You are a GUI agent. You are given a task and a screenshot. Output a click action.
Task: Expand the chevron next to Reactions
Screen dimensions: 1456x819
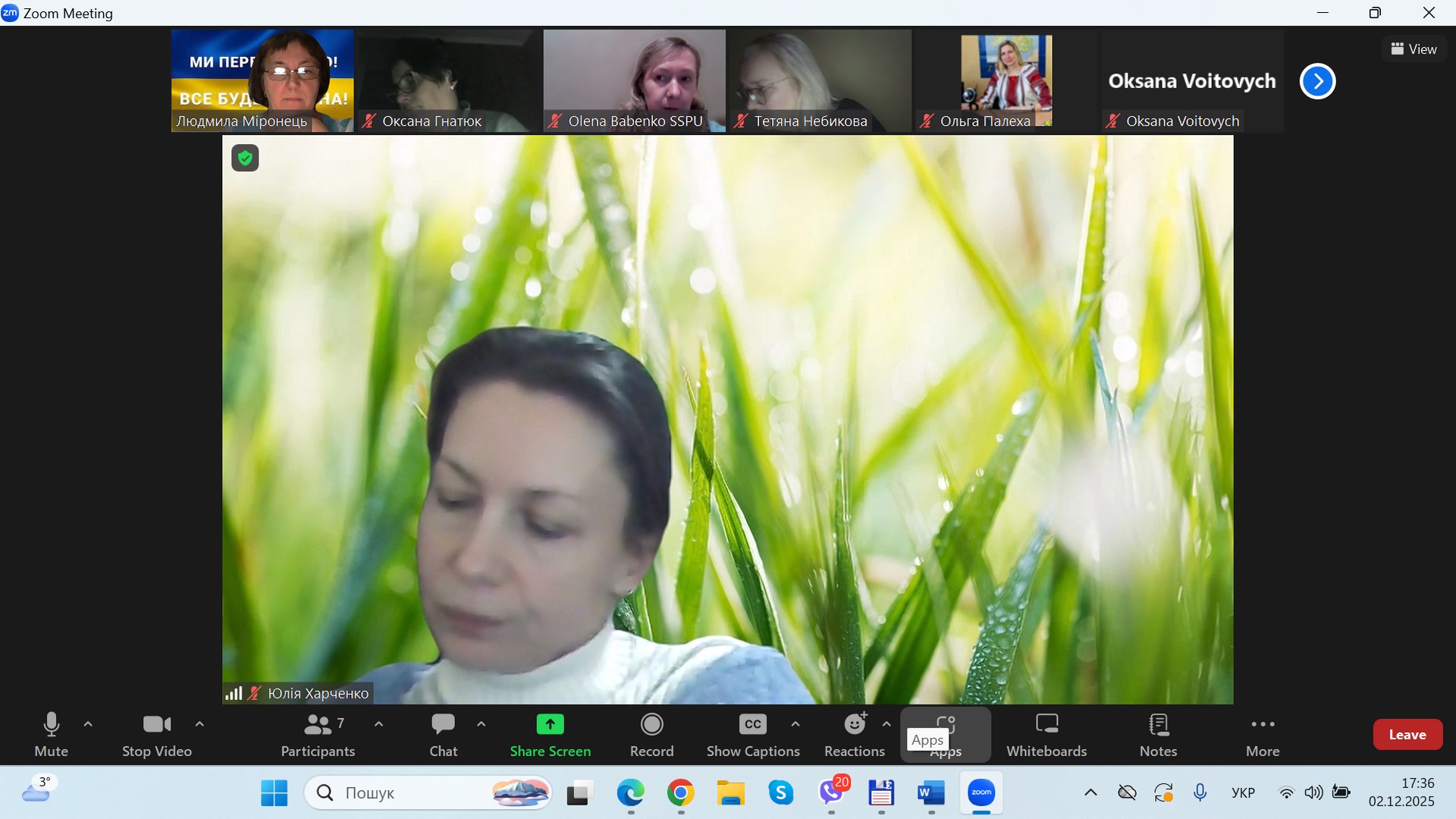pyautogui.click(x=886, y=724)
